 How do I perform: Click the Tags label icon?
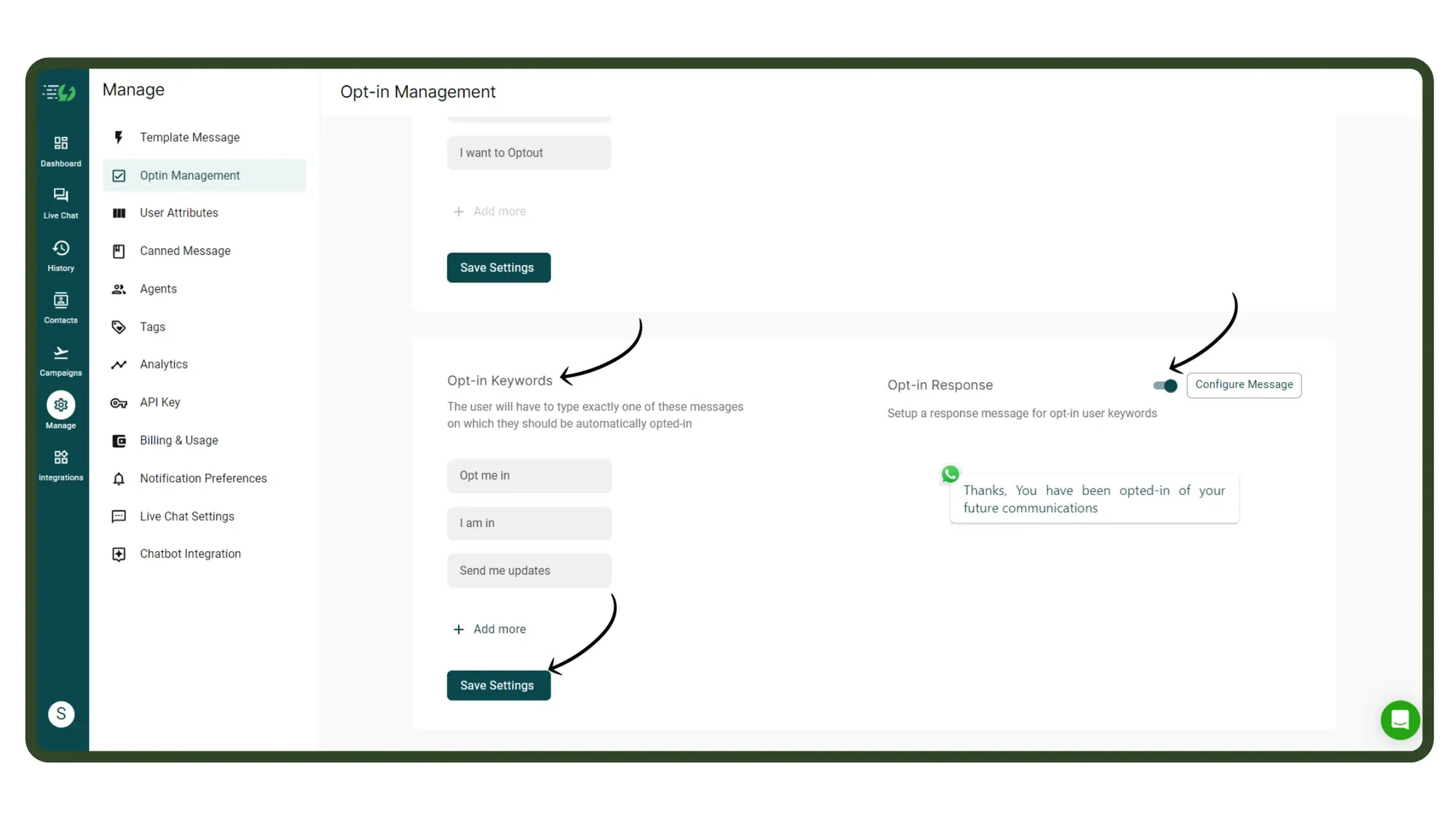(x=119, y=327)
